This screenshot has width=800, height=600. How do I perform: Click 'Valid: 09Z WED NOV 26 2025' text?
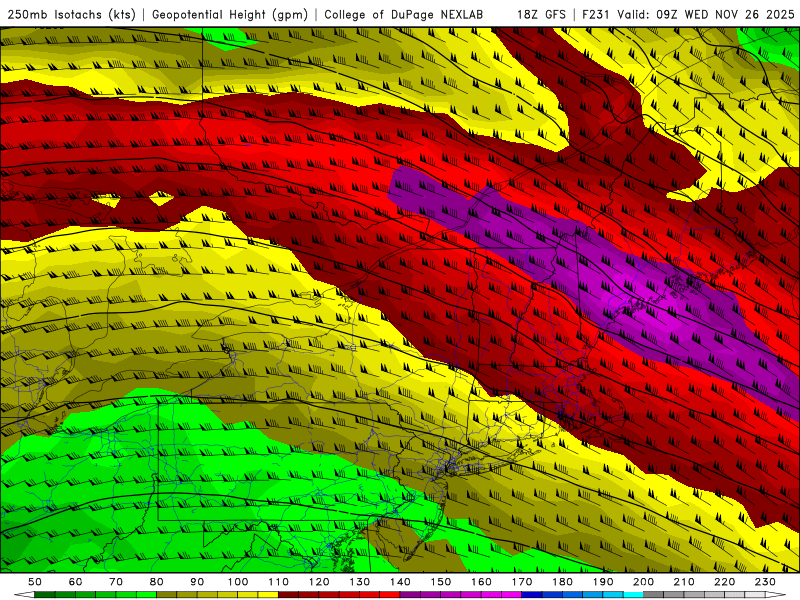(705, 15)
